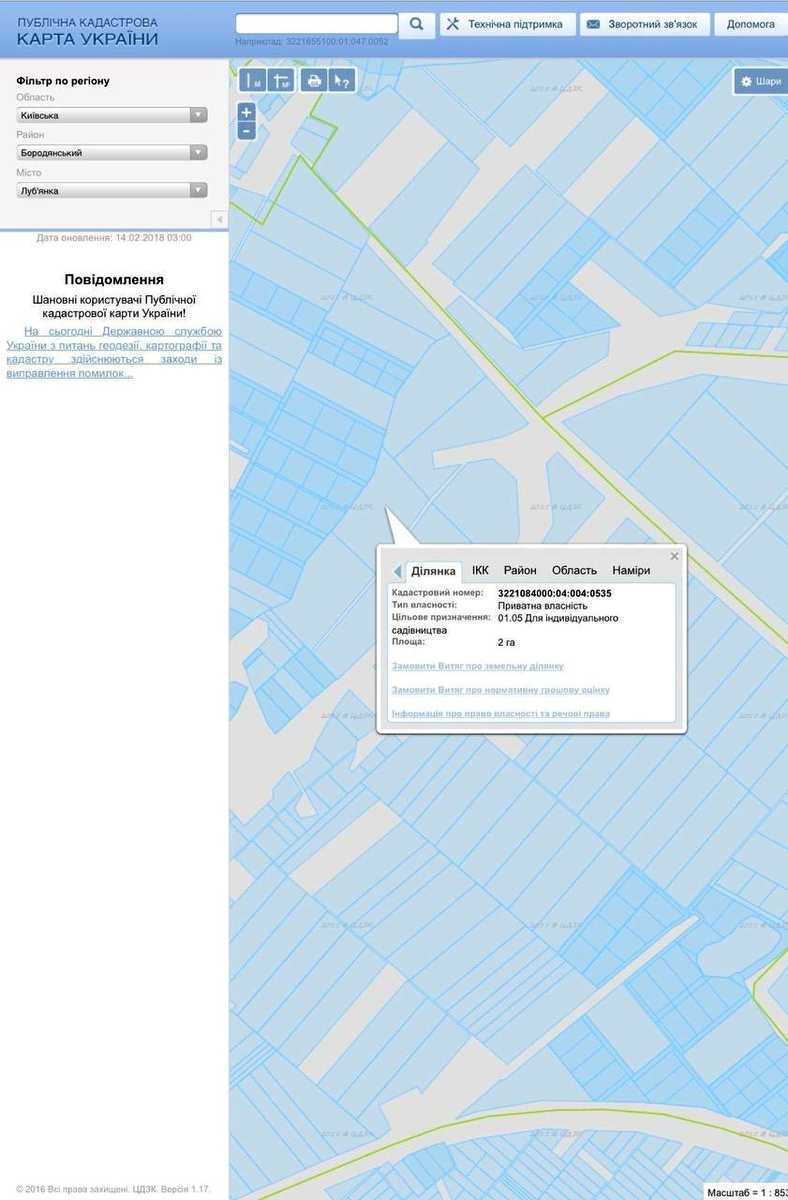Open the Район dropdown showing Бородянський
Screen dimensions: 788x1200
[112, 153]
